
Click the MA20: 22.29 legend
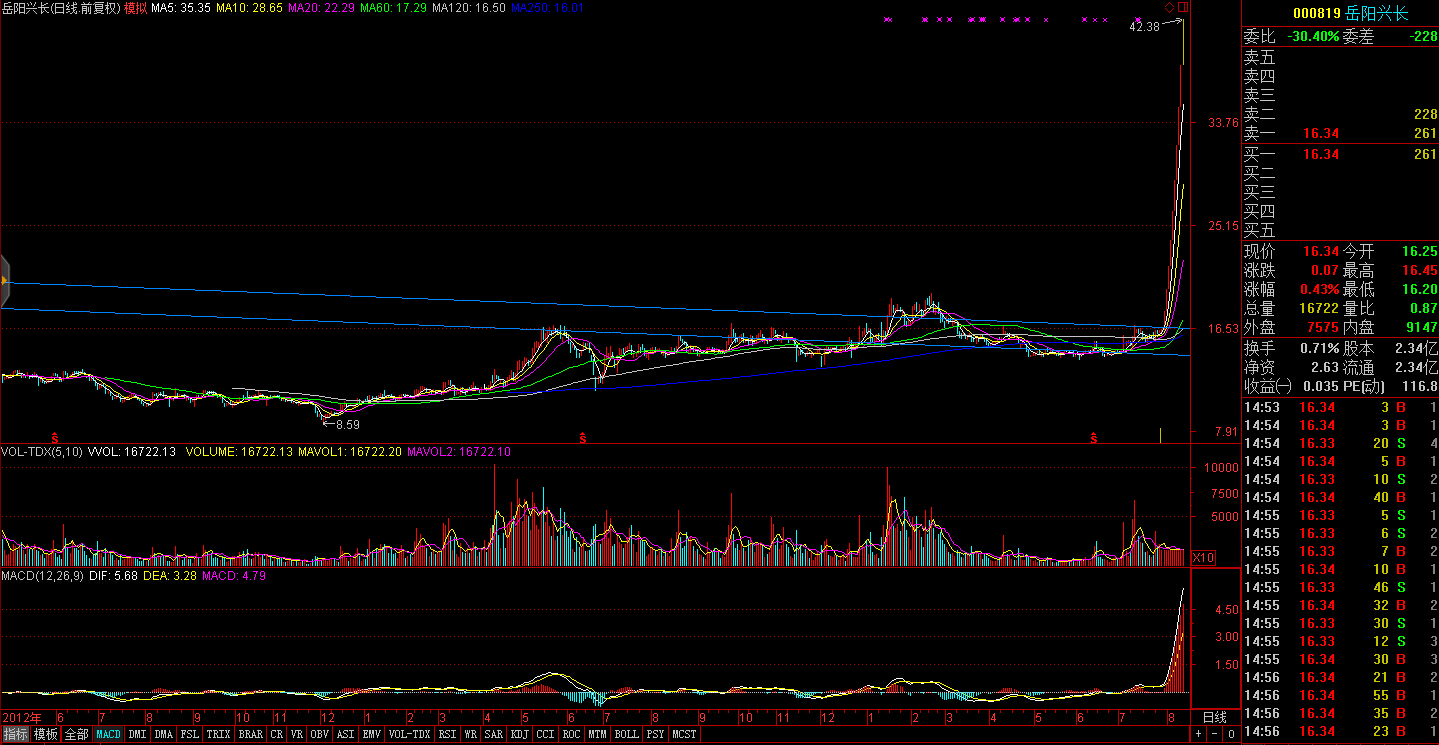[x=321, y=8]
